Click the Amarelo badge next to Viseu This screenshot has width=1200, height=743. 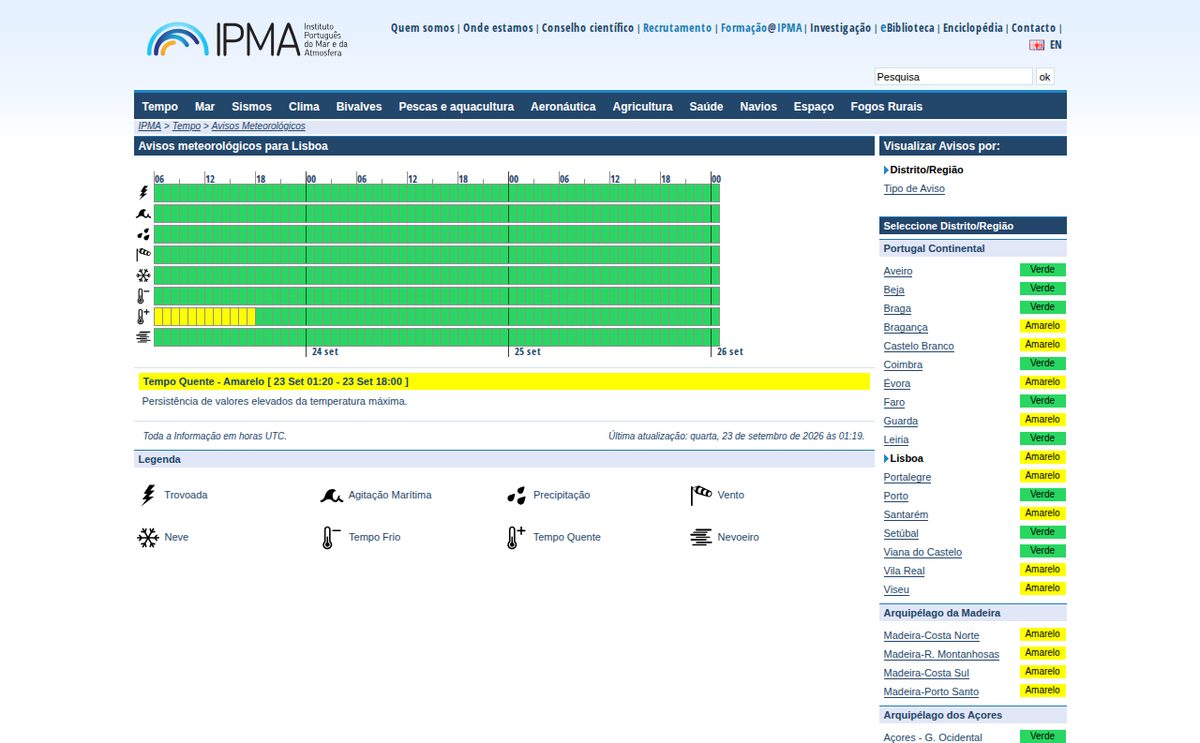(x=1043, y=589)
